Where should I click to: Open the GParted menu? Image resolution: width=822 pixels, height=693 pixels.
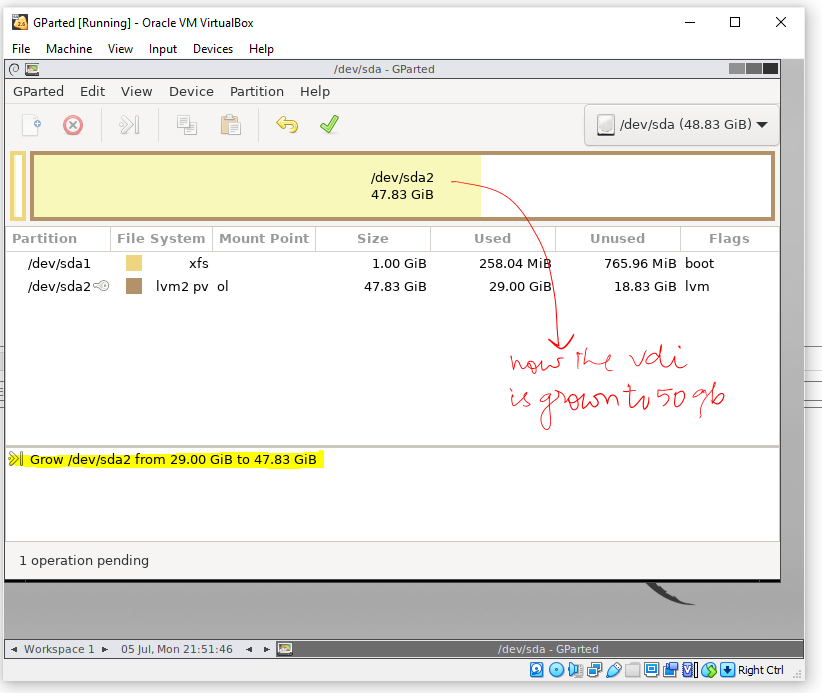38,91
